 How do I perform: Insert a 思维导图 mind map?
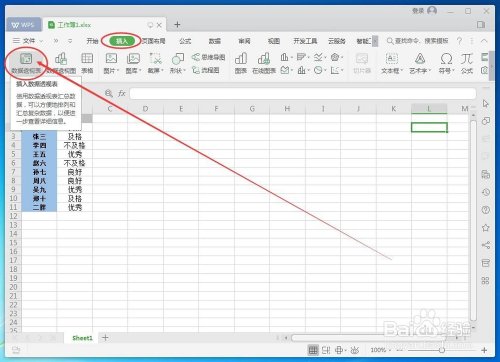208,57
